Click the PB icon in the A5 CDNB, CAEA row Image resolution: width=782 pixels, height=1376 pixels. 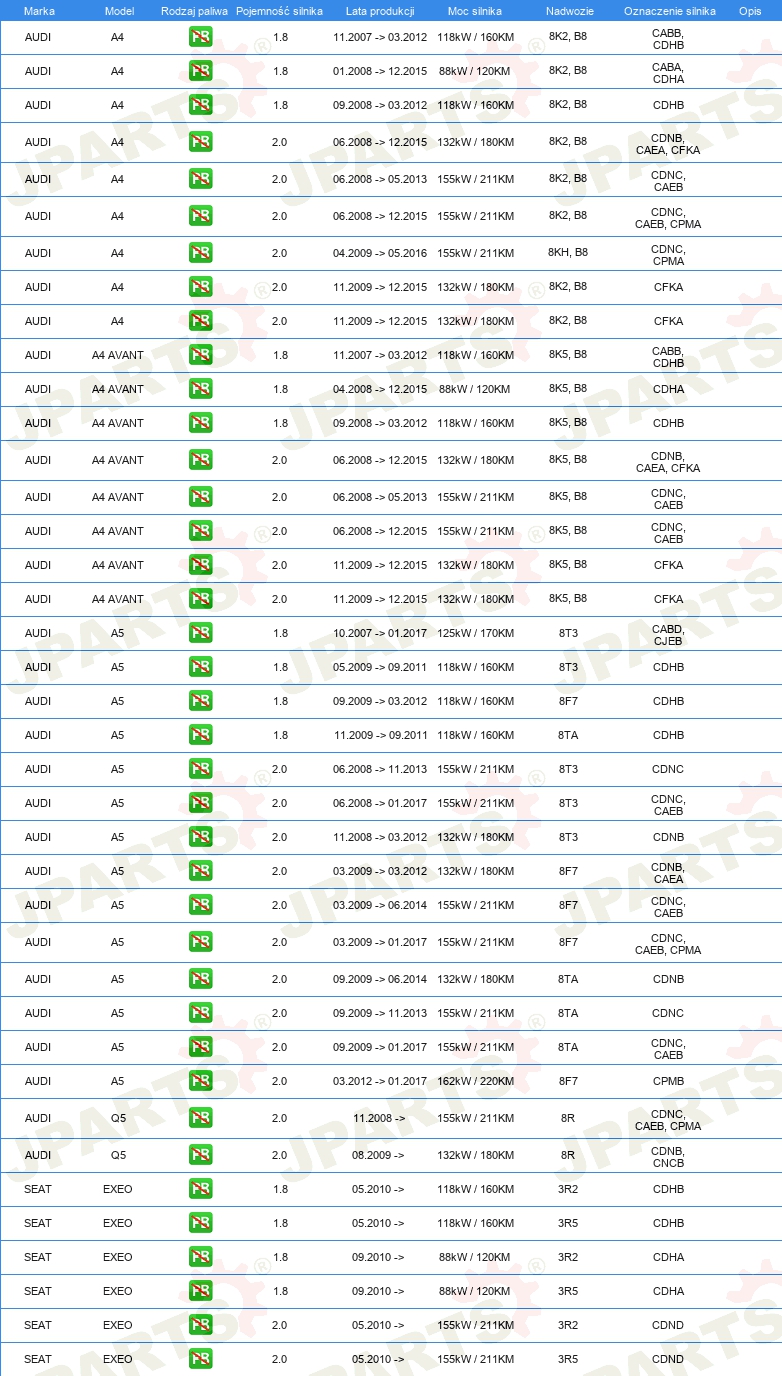coord(201,871)
